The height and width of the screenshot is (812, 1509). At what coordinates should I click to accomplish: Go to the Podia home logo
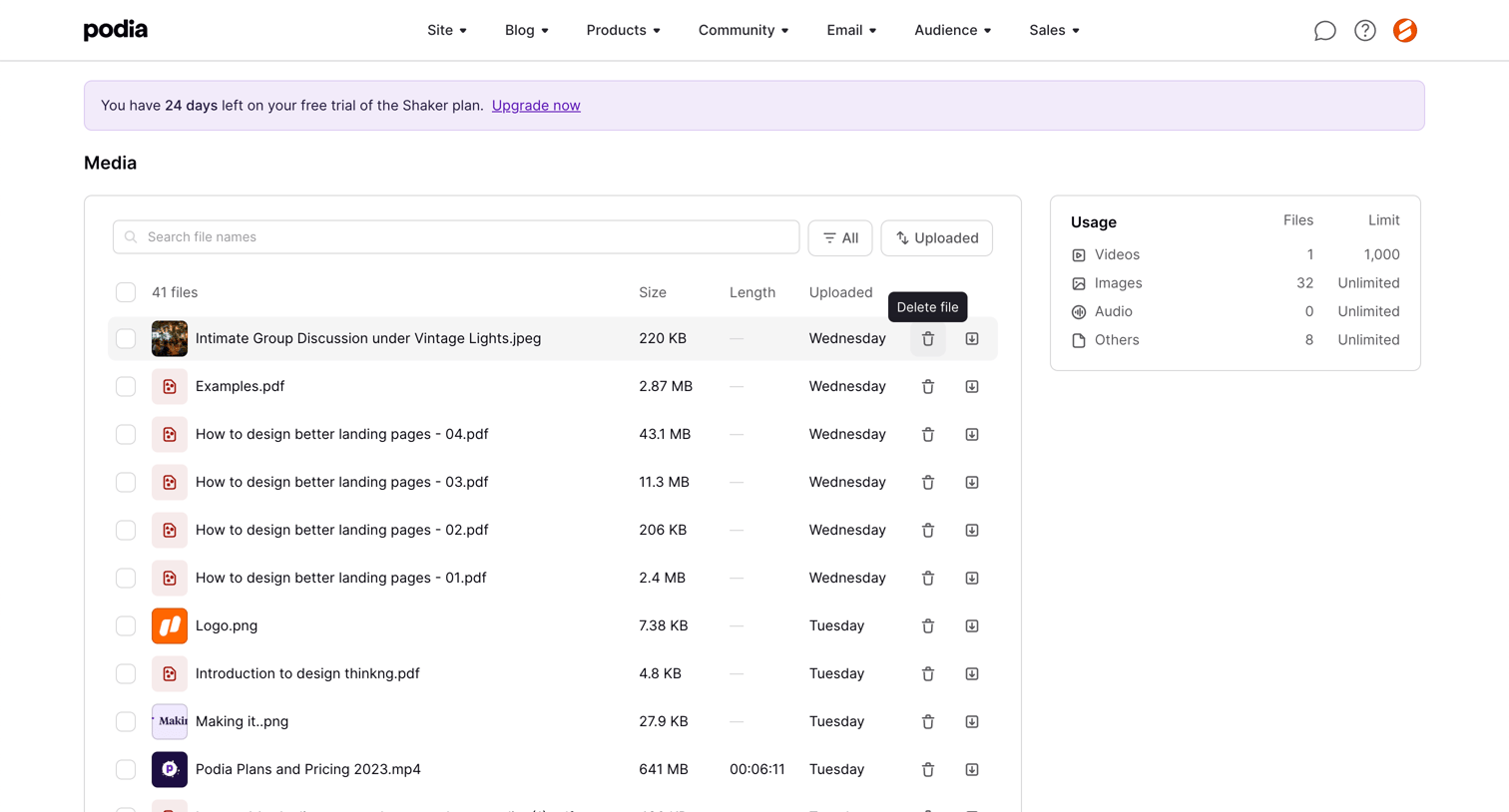tap(116, 30)
